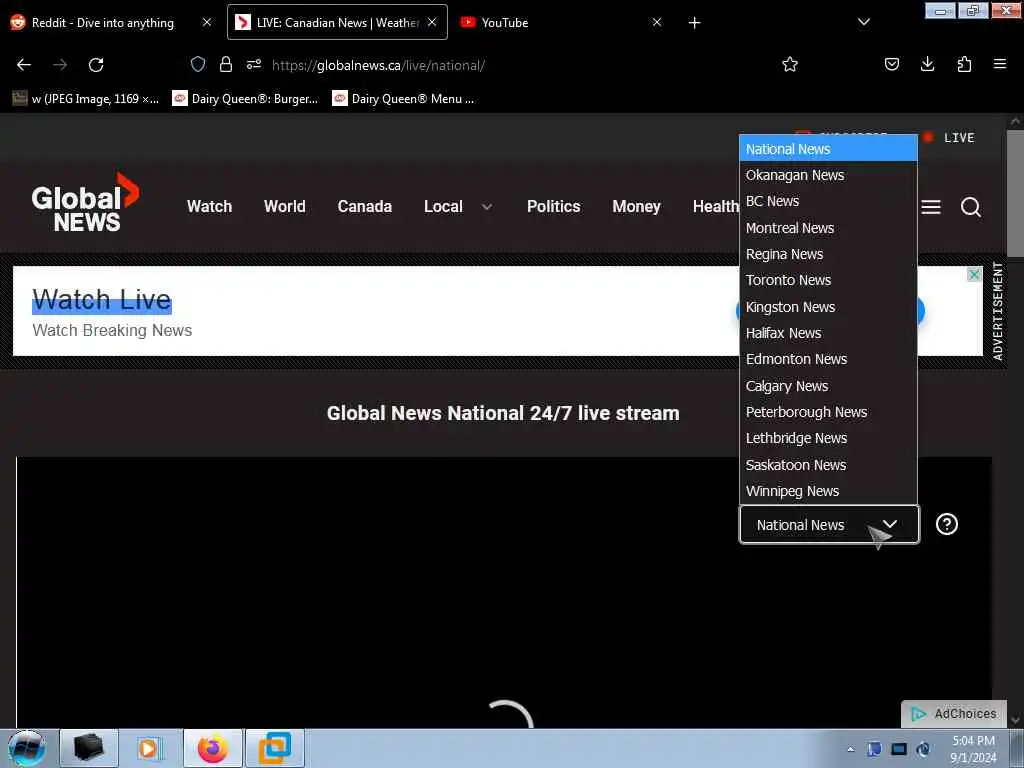The height and width of the screenshot is (768, 1024).
Task: Collapse the National News stream selector
Action: pyautogui.click(x=829, y=524)
